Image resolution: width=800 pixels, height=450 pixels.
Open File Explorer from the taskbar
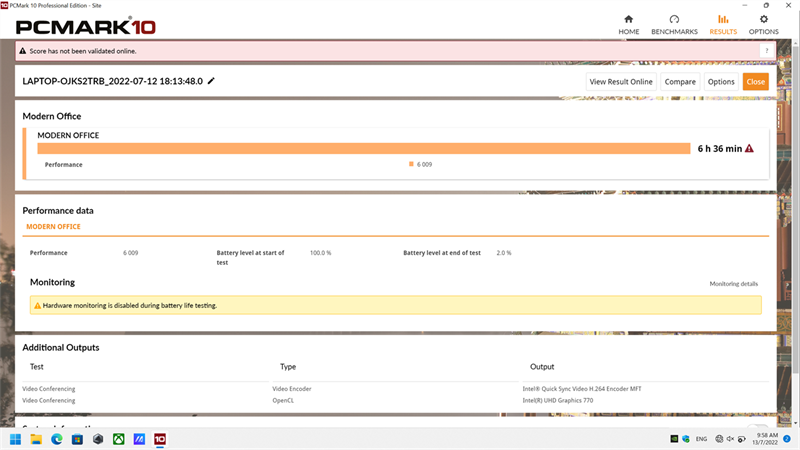[36, 439]
